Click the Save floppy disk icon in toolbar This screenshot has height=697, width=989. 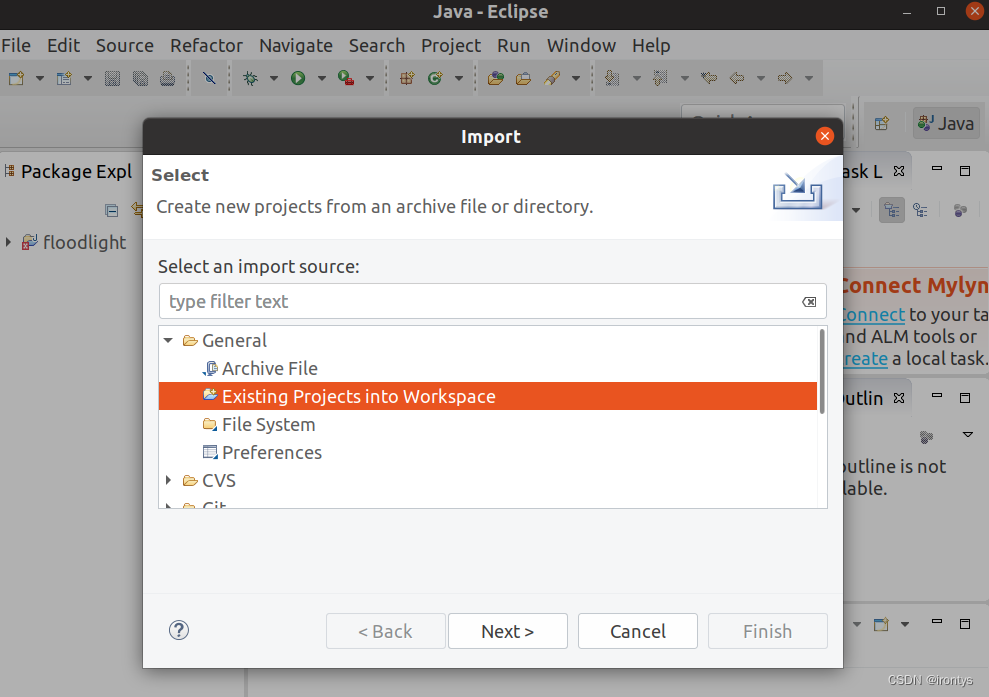point(112,78)
